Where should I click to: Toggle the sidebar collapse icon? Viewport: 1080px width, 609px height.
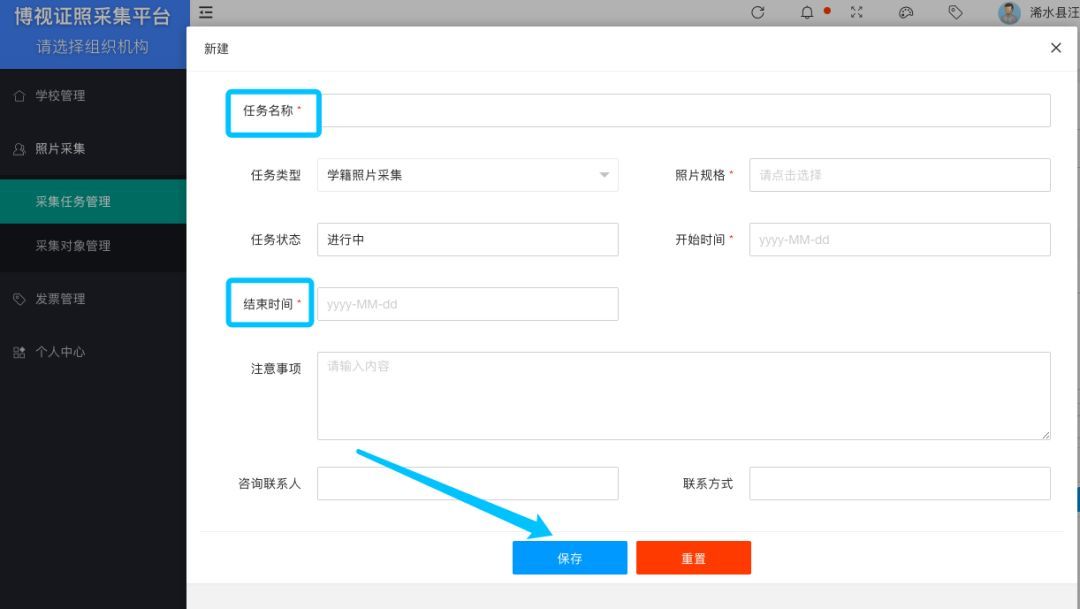[x=205, y=12]
